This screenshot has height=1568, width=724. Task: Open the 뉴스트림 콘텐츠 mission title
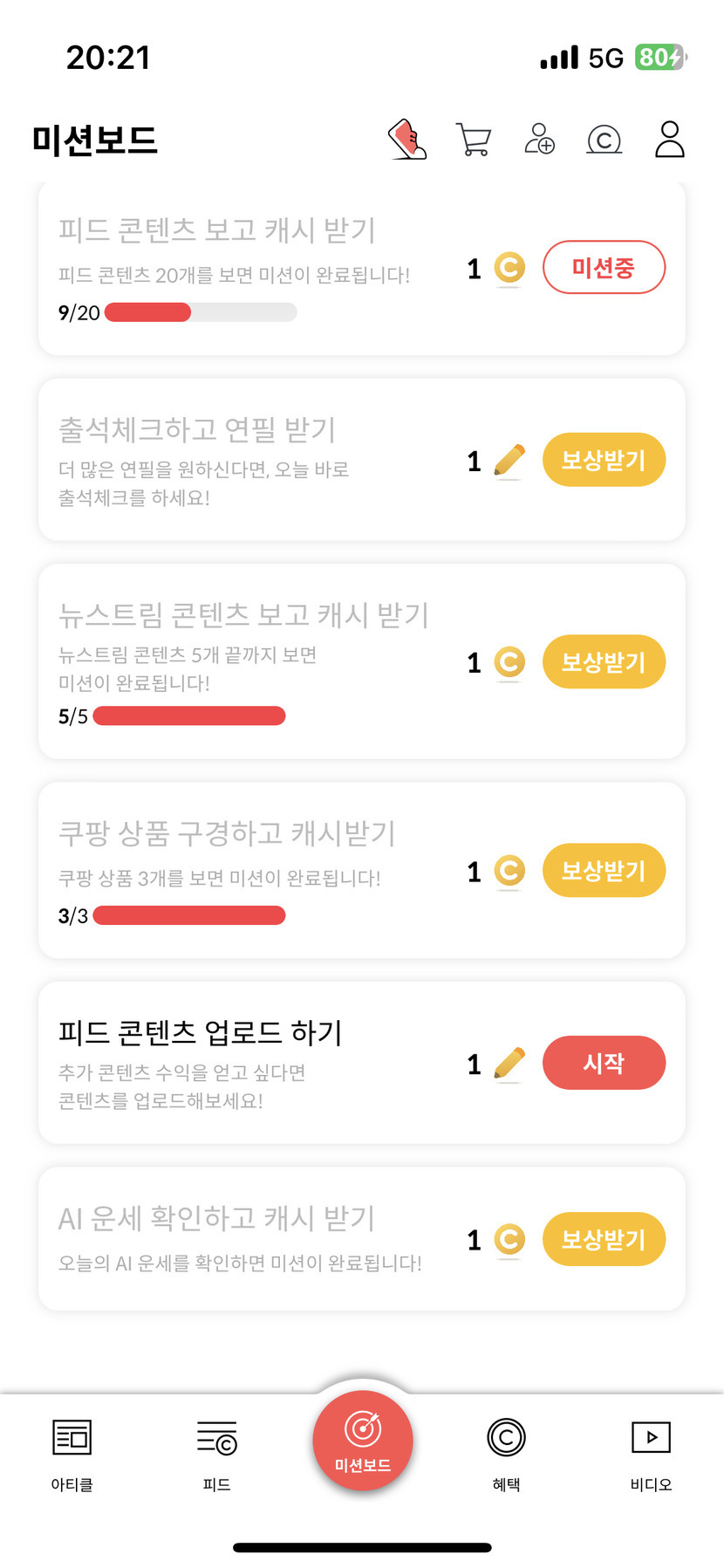(243, 615)
